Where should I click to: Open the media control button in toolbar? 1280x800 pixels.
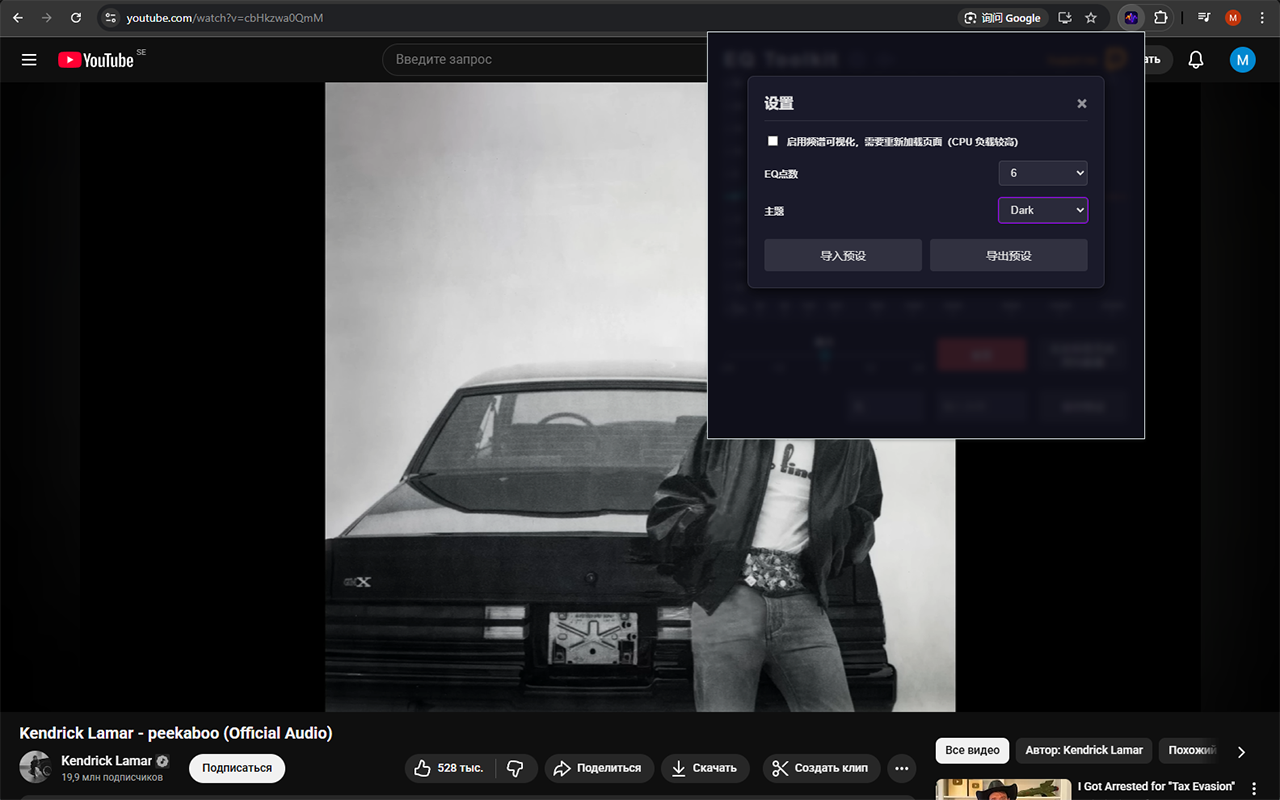coord(1204,18)
